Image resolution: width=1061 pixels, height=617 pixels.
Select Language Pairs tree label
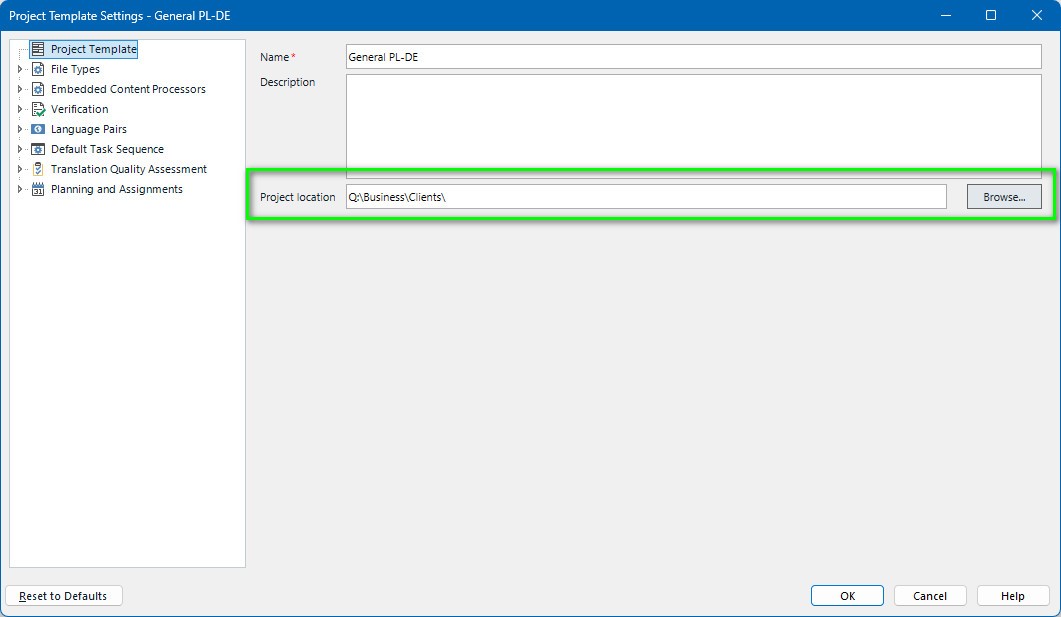click(x=89, y=129)
